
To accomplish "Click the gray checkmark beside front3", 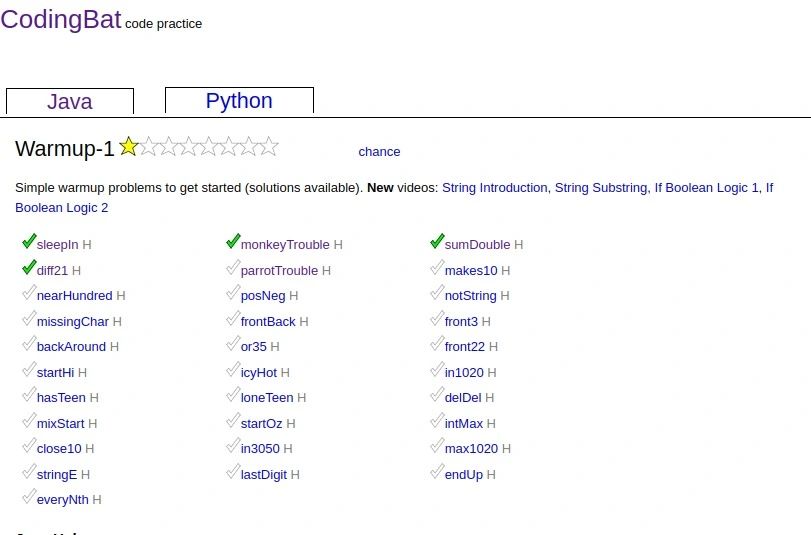I will pos(437,318).
